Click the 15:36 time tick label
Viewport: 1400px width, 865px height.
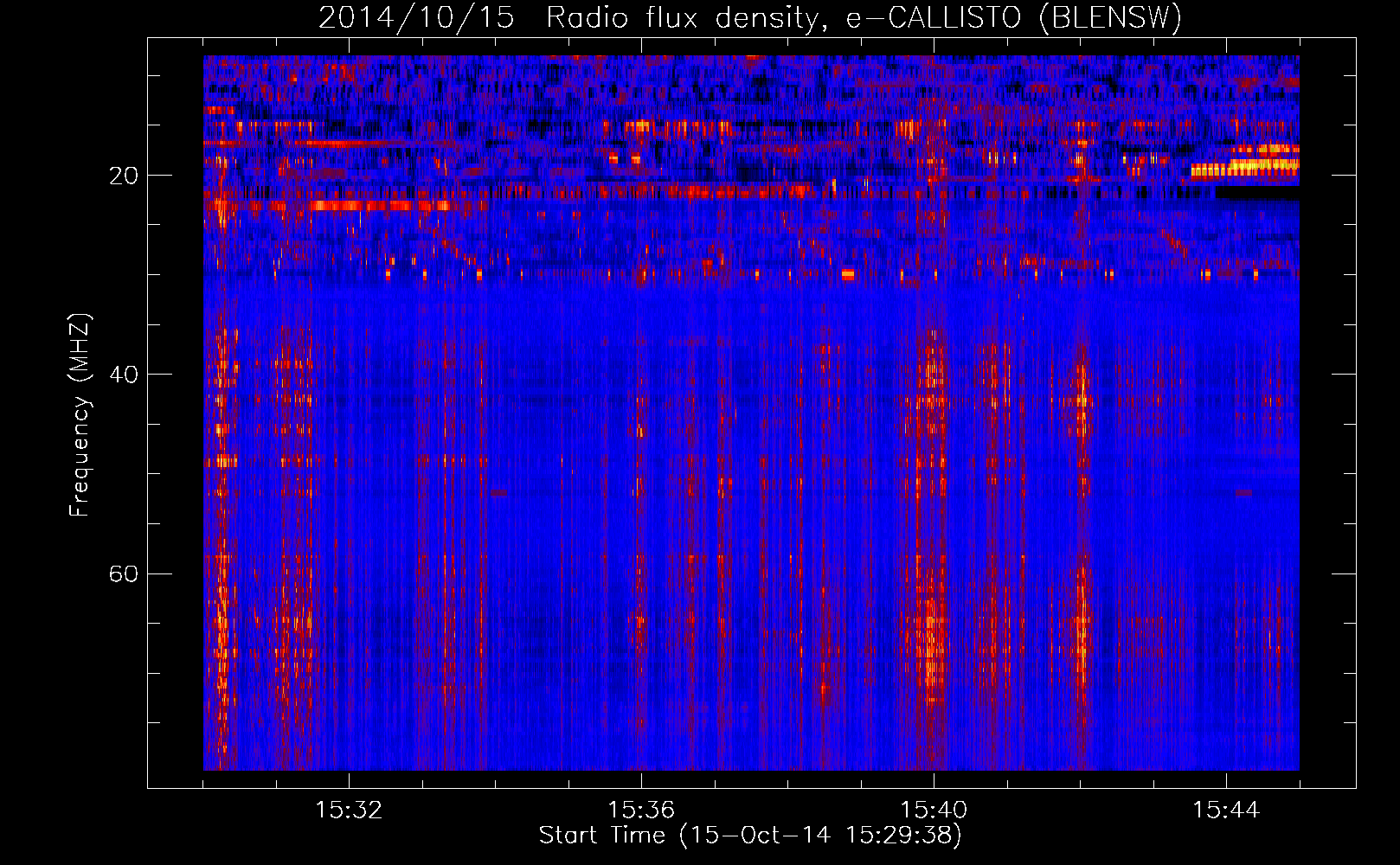tap(641, 811)
